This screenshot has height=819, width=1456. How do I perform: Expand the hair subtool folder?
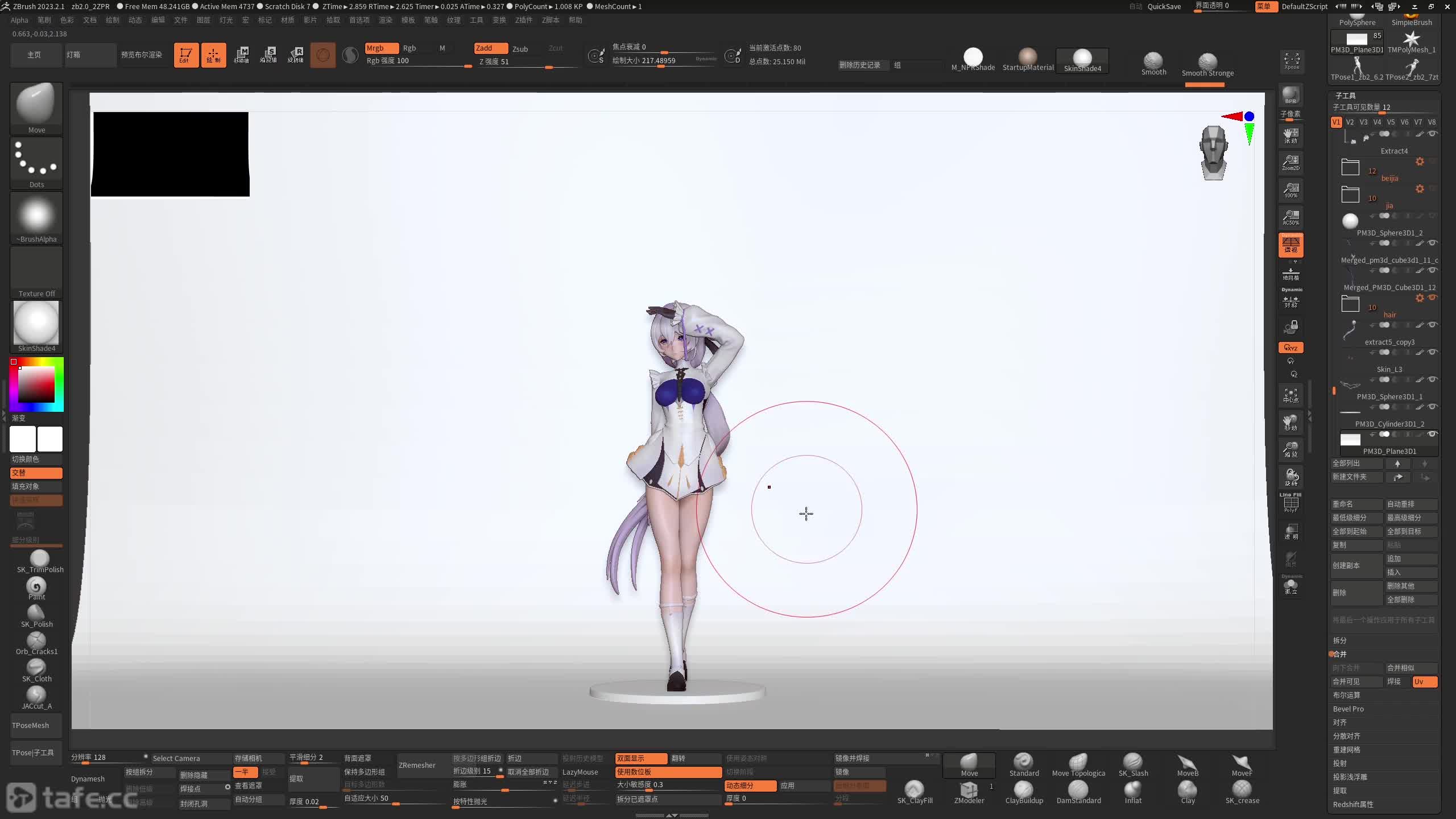[x=1350, y=304]
